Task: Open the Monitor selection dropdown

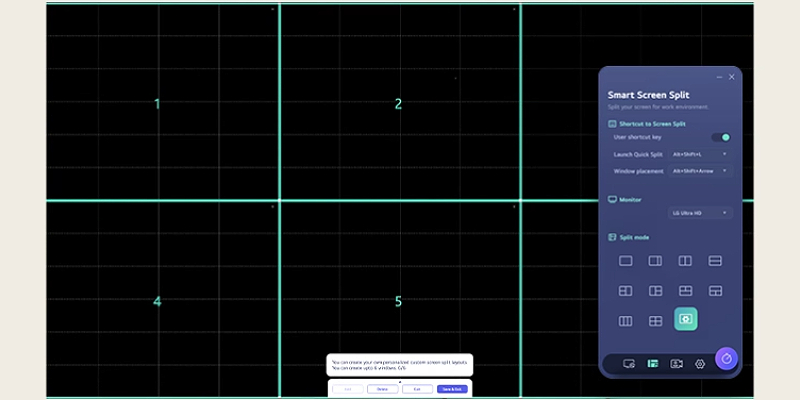Action: [700, 213]
